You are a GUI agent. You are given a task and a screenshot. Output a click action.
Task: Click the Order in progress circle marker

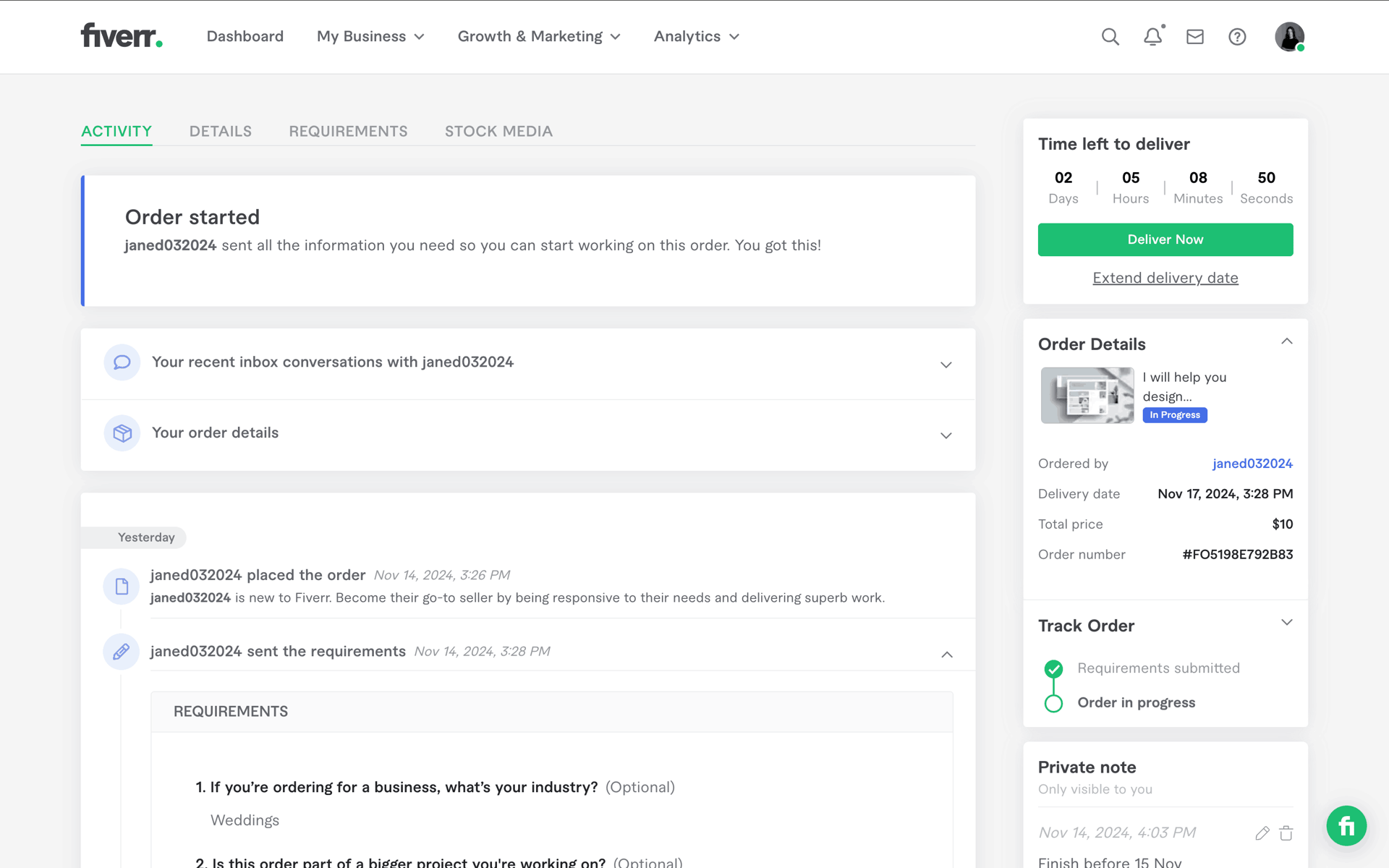pos(1054,703)
